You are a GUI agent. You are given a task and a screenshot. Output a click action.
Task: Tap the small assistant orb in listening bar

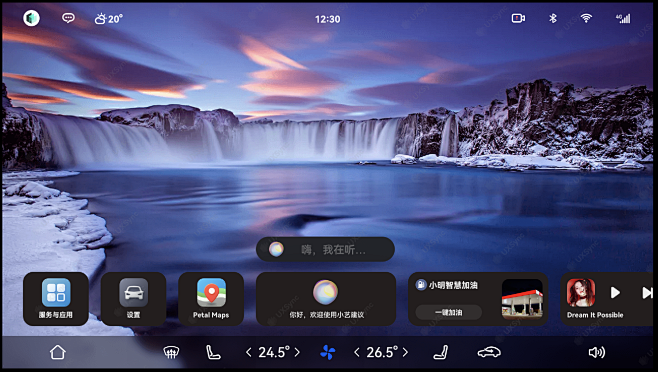point(276,249)
